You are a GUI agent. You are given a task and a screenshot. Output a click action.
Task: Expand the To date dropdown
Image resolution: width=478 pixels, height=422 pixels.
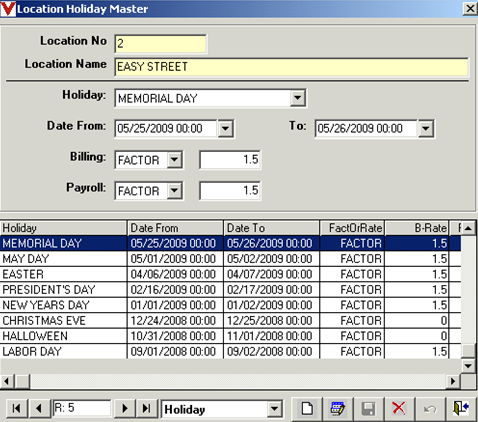tap(426, 129)
